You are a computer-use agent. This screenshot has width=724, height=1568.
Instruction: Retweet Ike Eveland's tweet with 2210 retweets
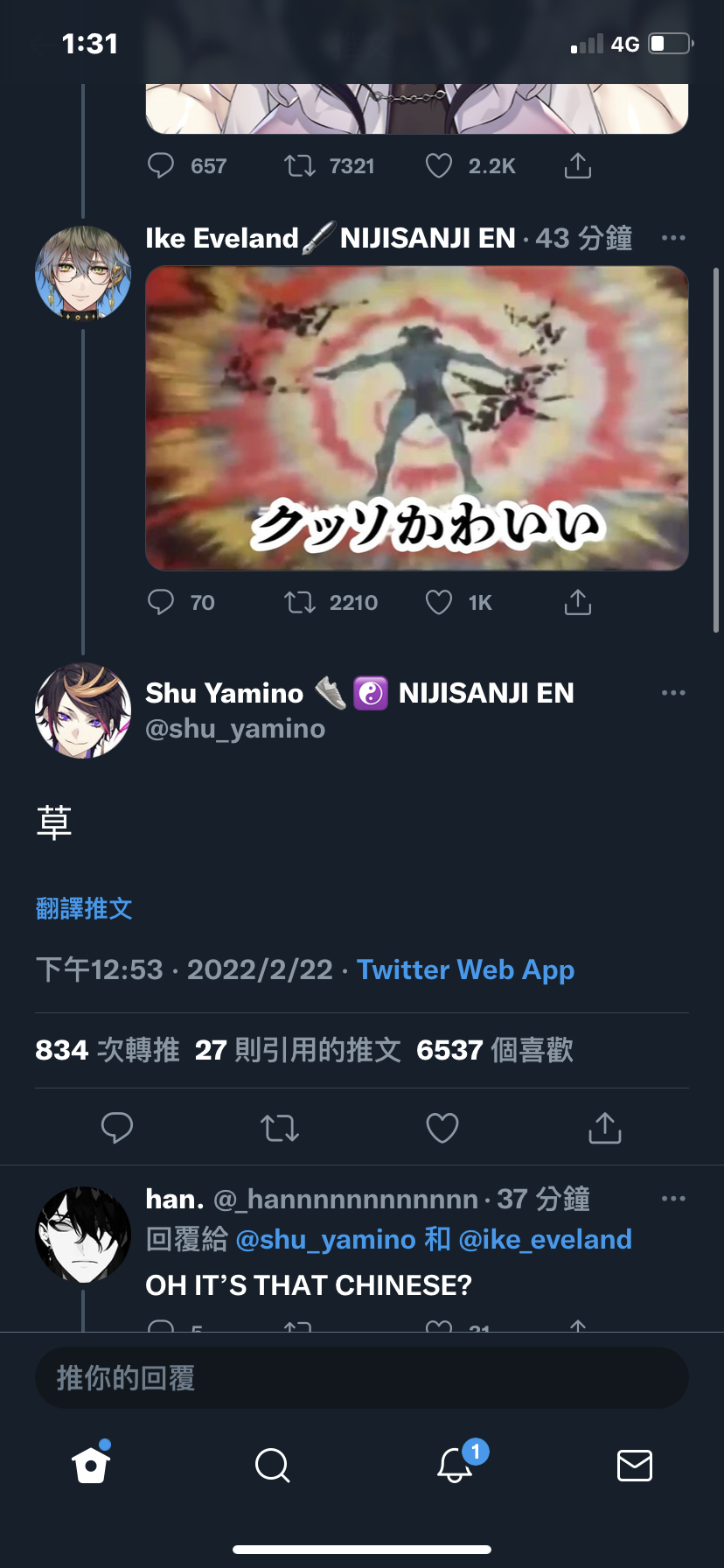click(x=300, y=602)
